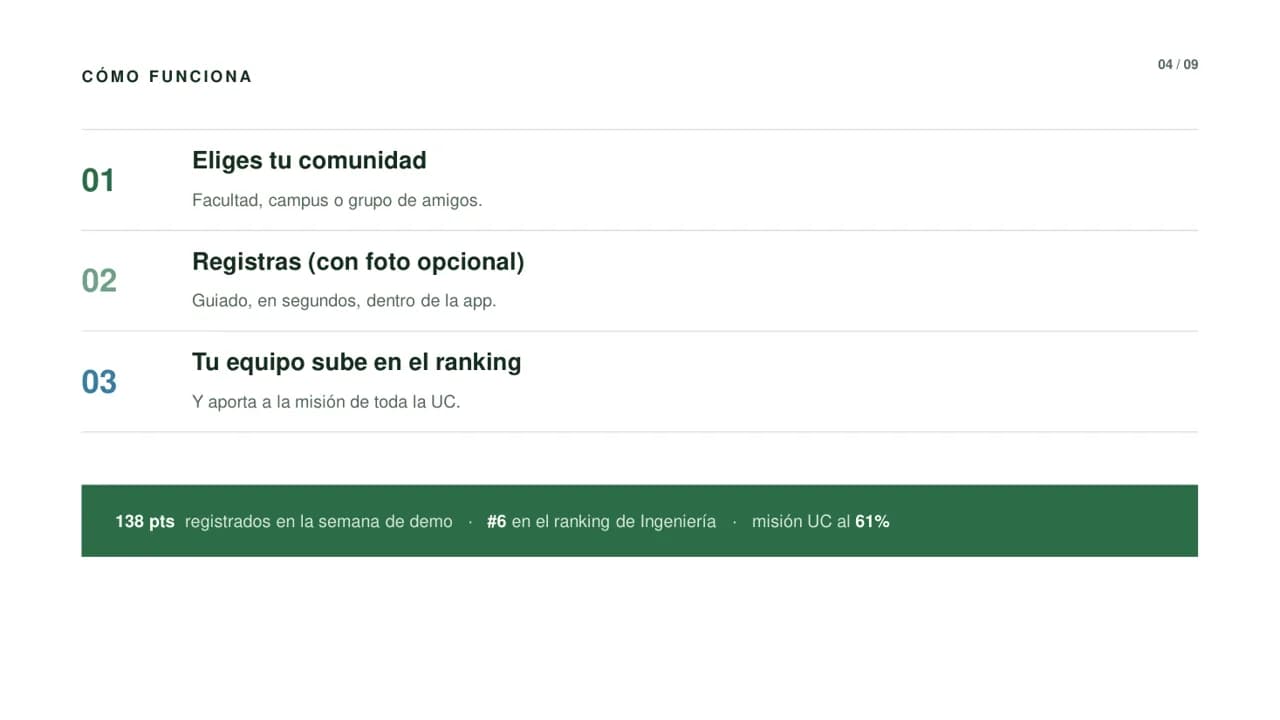The width and height of the screenshot is (1280, 720).
Task: Click the bold #6 ranking number
Action: coord(497,521)
